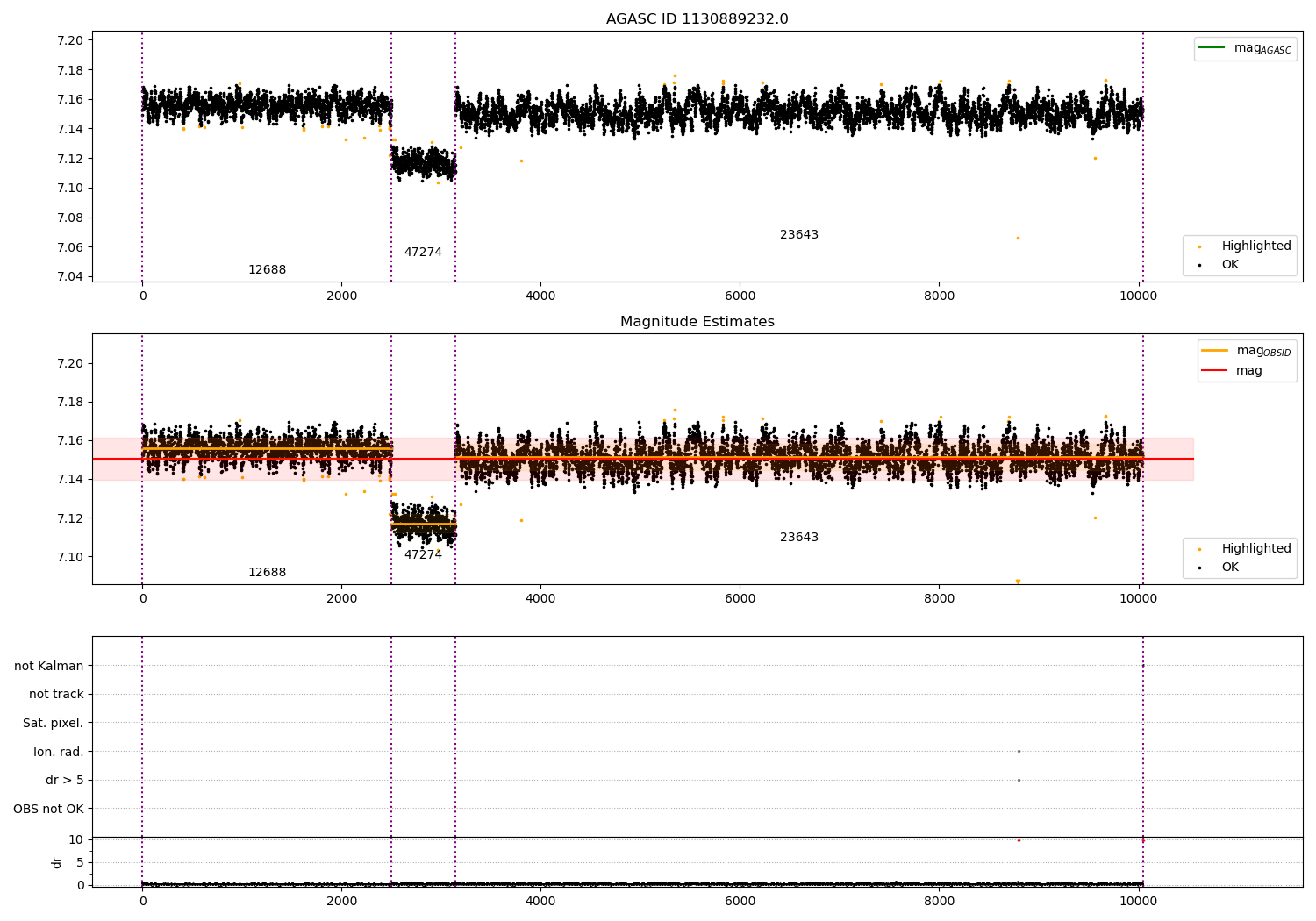Click the obsid label '12688' in top plot
The width and height of the screenshot is (1316, 921).
click(267, 269)
